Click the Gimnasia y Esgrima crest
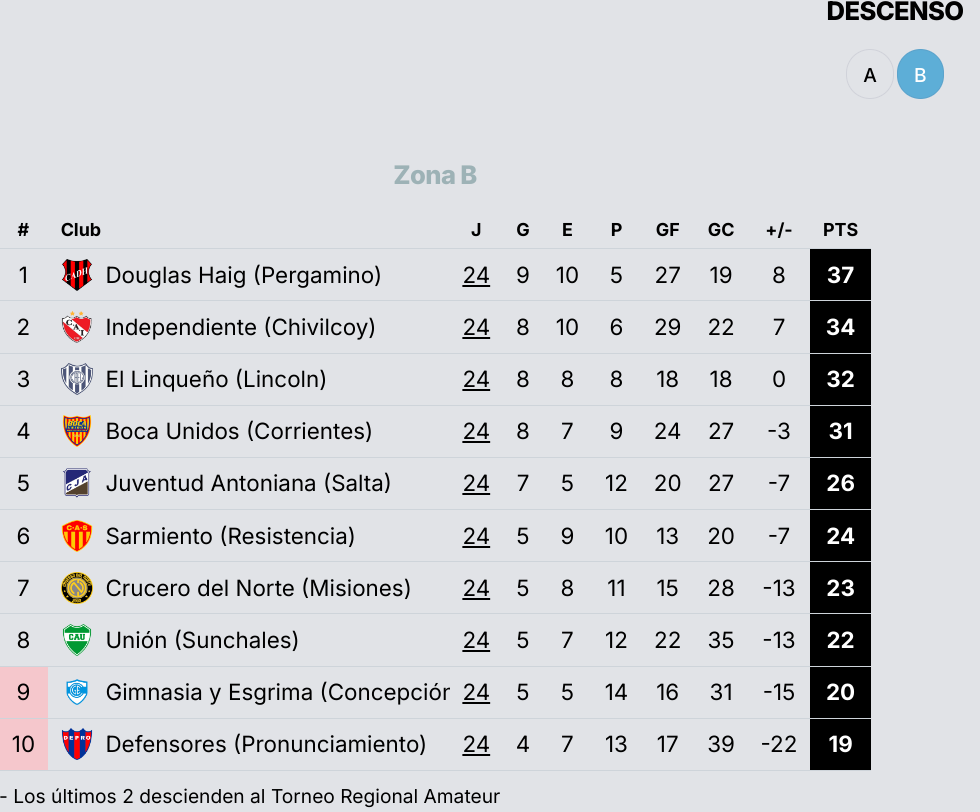Viewport: 980px width, 812px height. [x=77, y=692]
